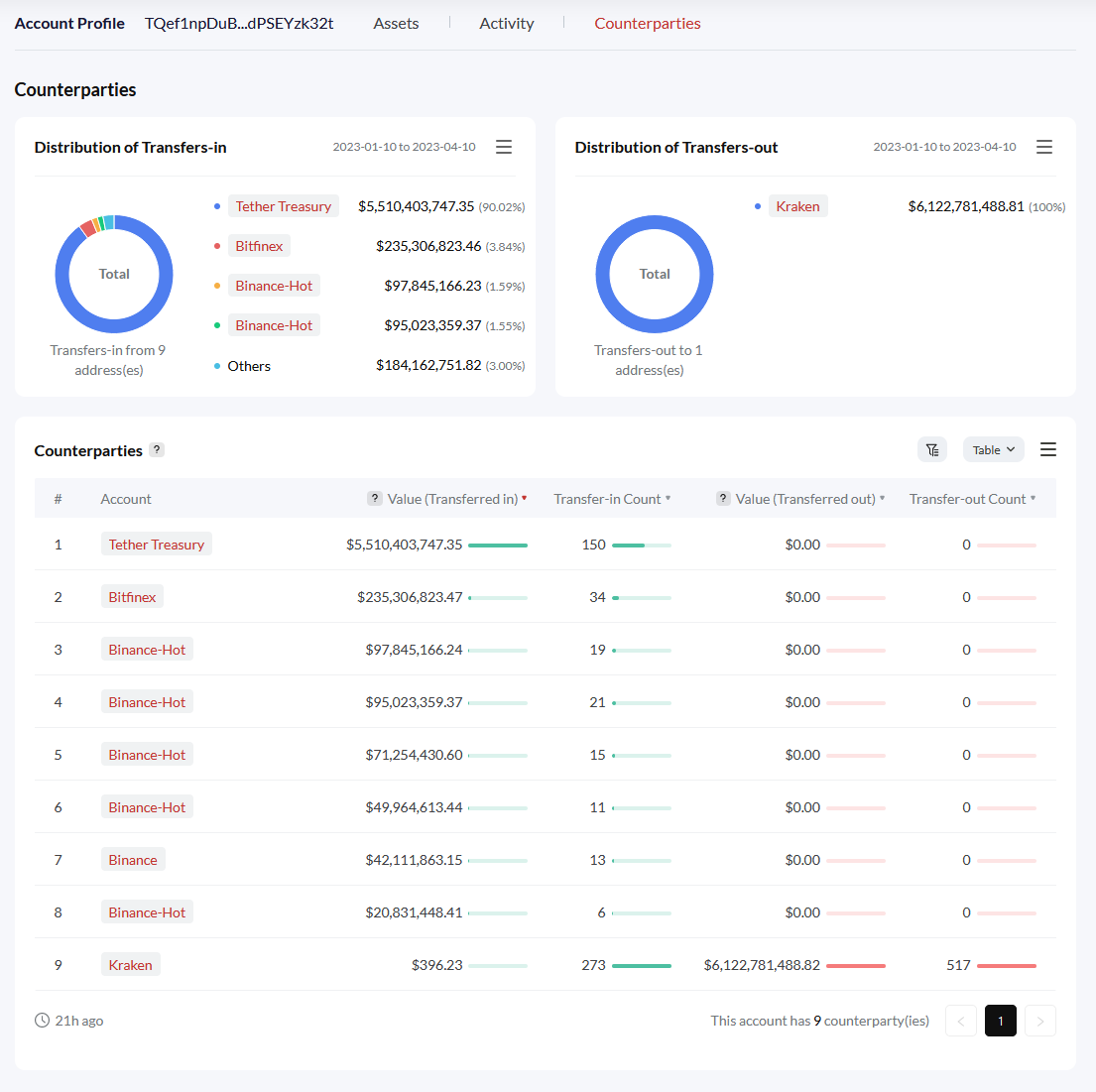
Task: Switch to the Assets tab
Action: point(396,23)
